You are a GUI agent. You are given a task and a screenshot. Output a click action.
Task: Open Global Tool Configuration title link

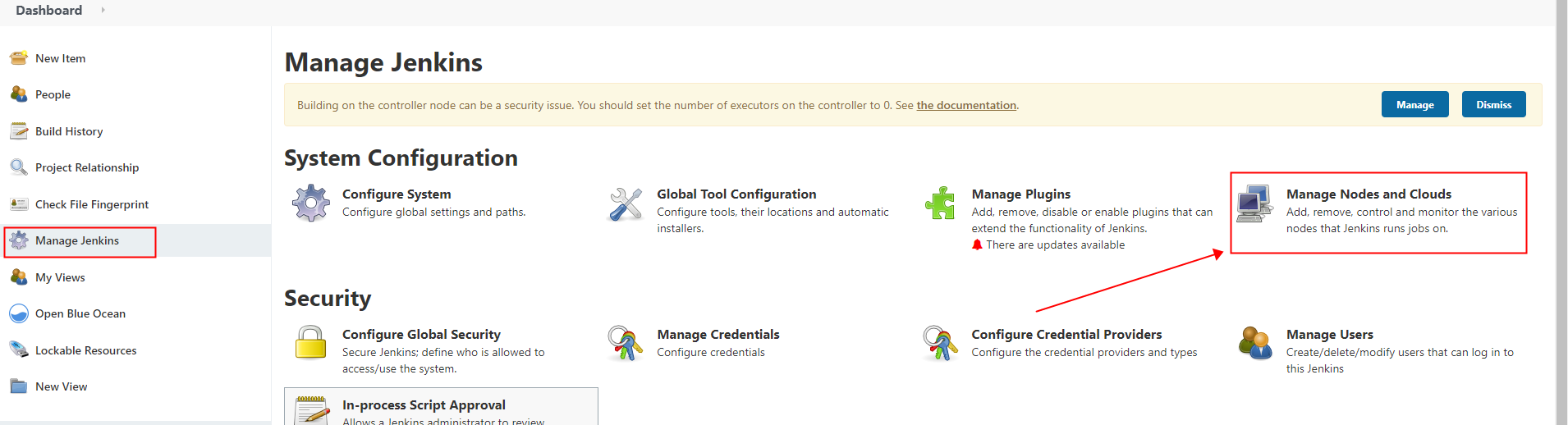tap(736, 194)
